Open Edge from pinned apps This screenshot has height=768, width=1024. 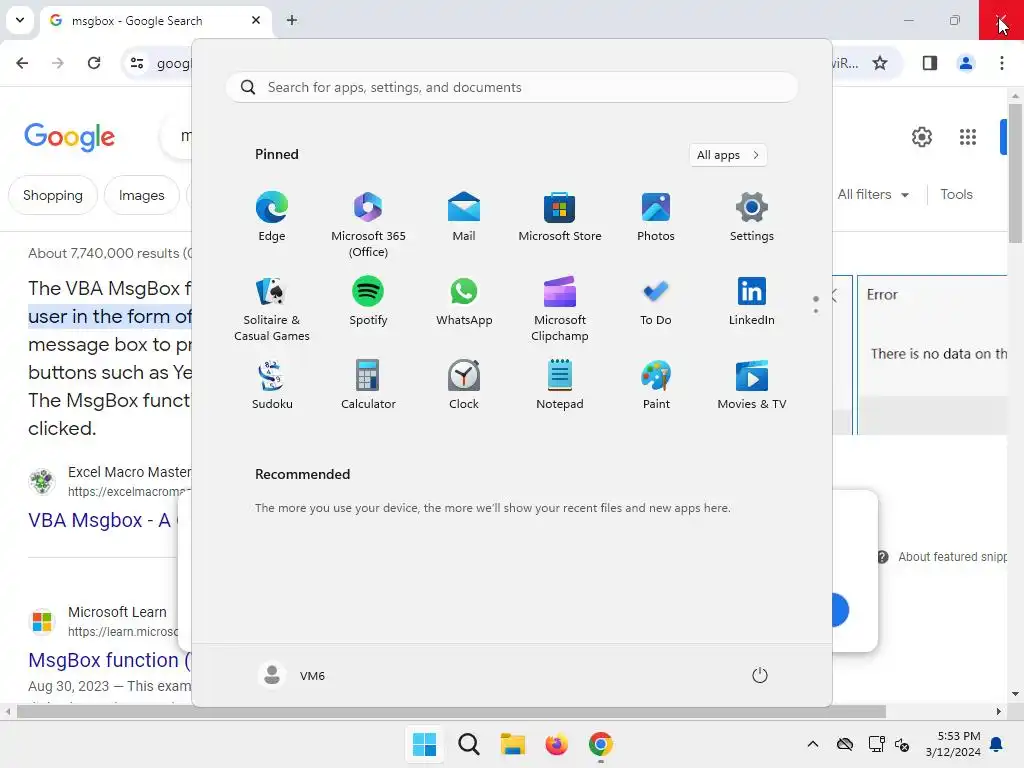coord(272,217)
